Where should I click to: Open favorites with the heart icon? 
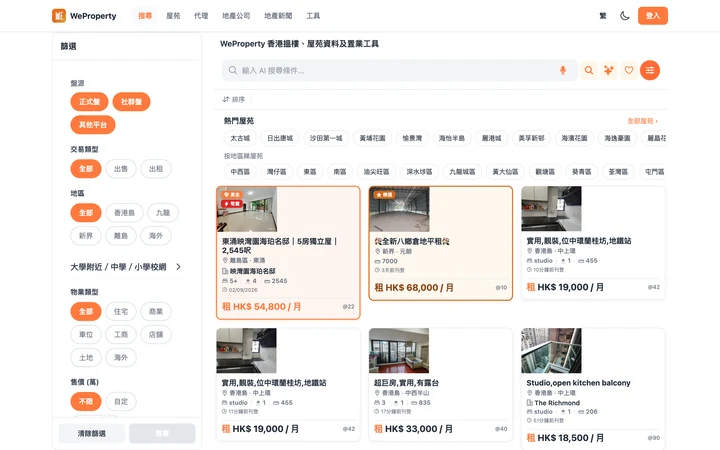tap(629, 70)
